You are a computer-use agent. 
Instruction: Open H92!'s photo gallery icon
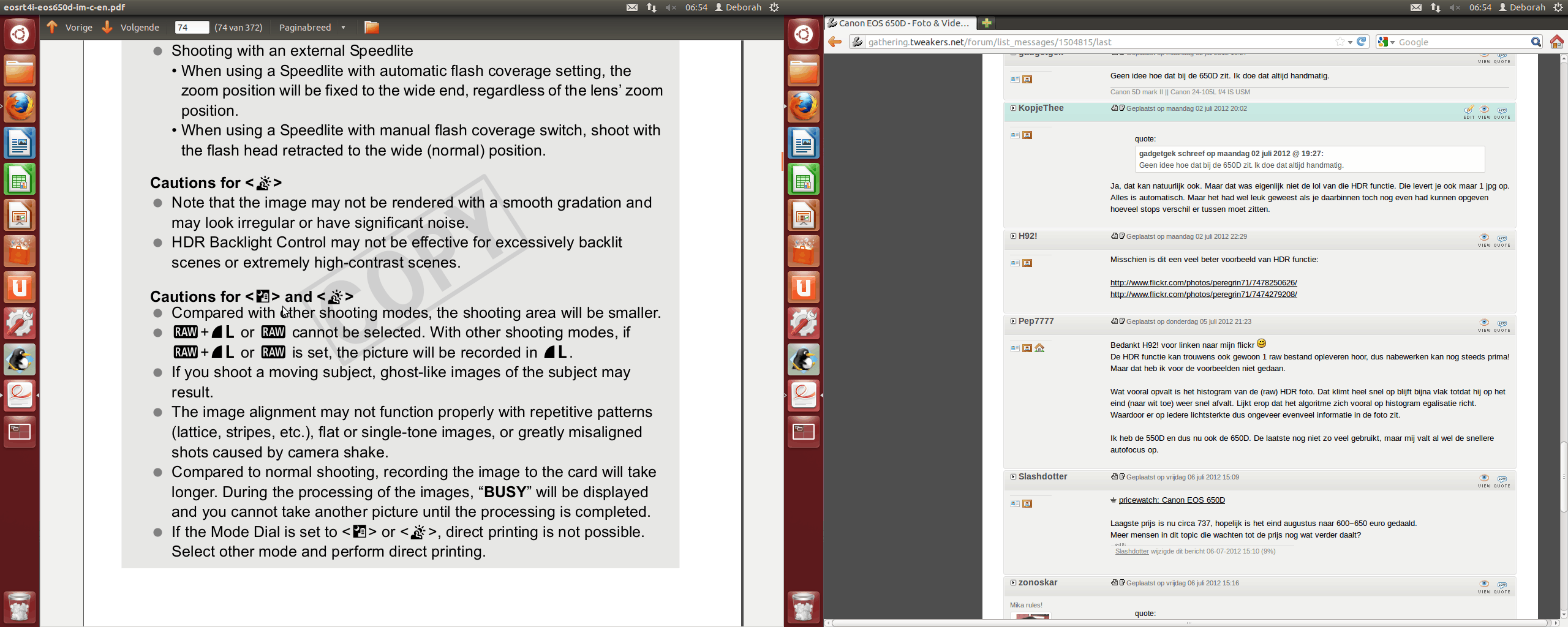(x=1027, y=263)
